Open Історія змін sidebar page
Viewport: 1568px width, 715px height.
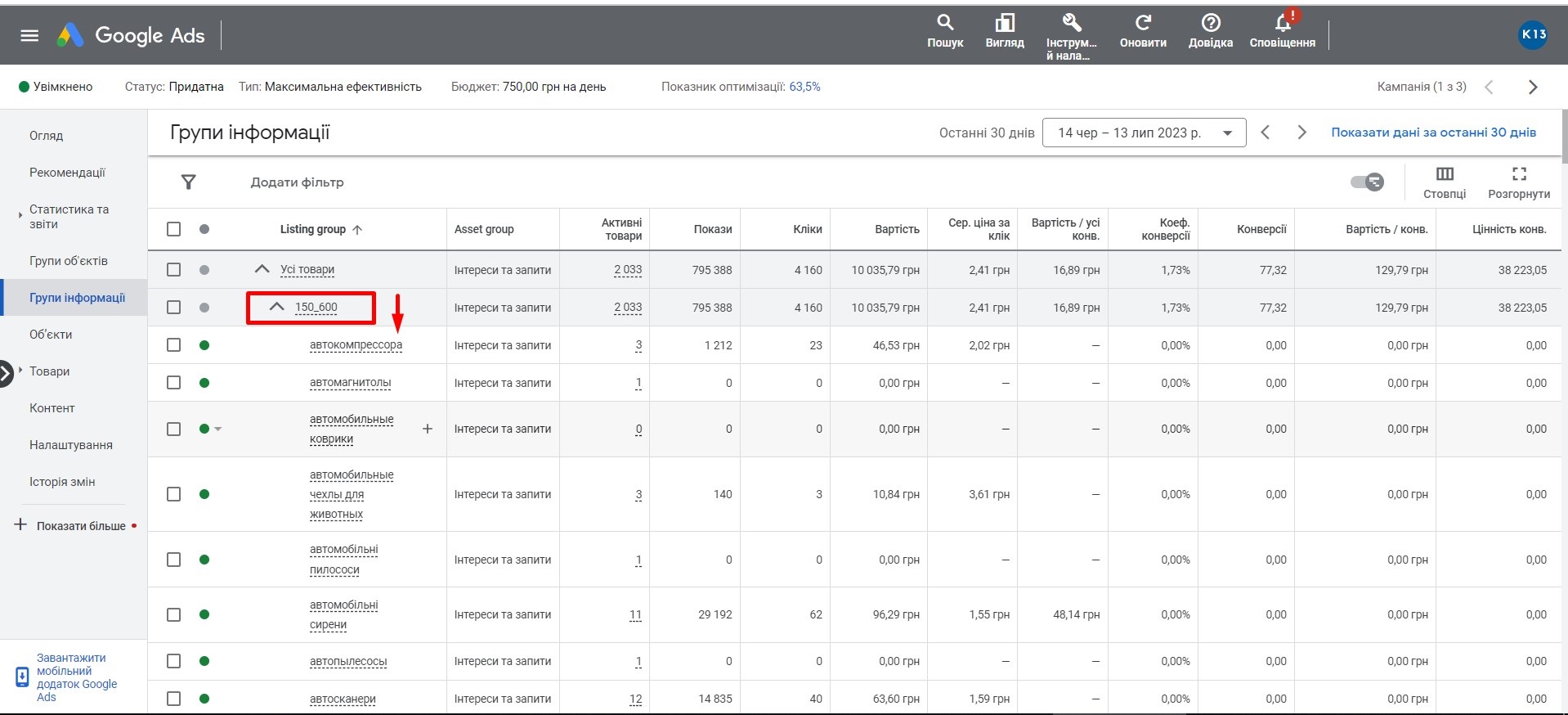tap(62, 482)
